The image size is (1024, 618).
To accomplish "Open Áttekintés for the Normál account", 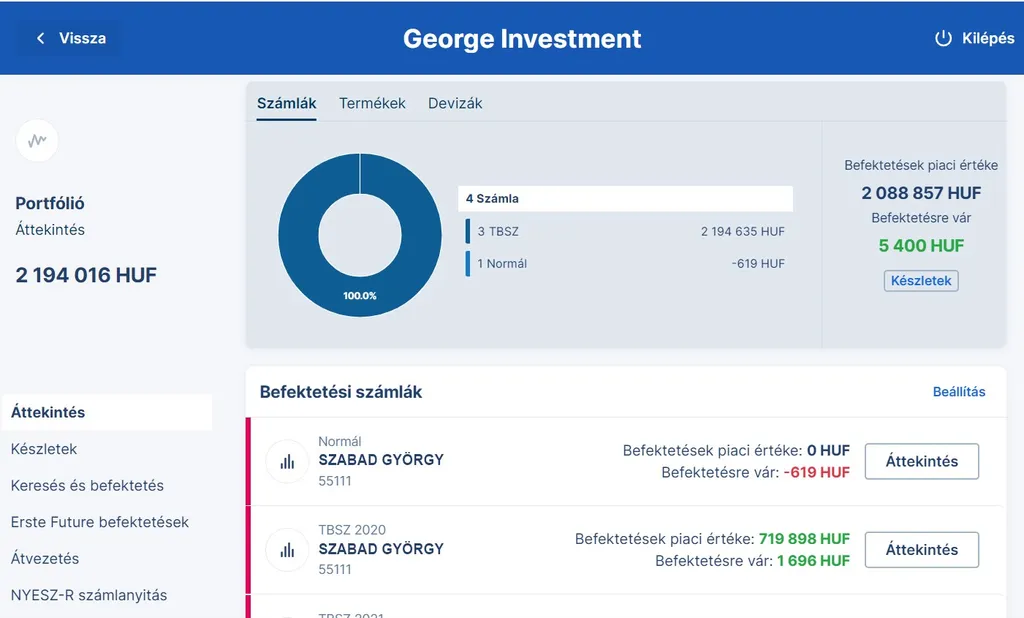I will [921, 461].
